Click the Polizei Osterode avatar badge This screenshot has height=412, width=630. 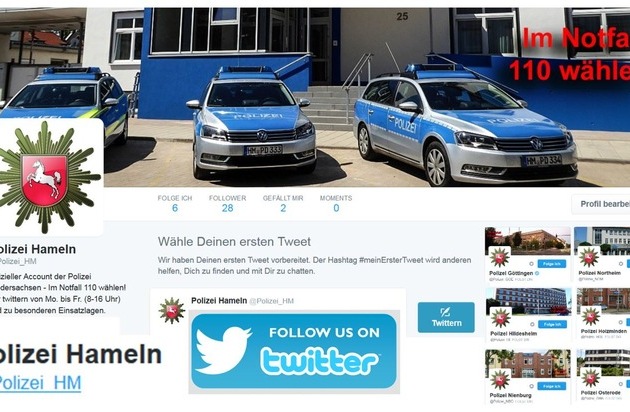click(x=590, y=378)
